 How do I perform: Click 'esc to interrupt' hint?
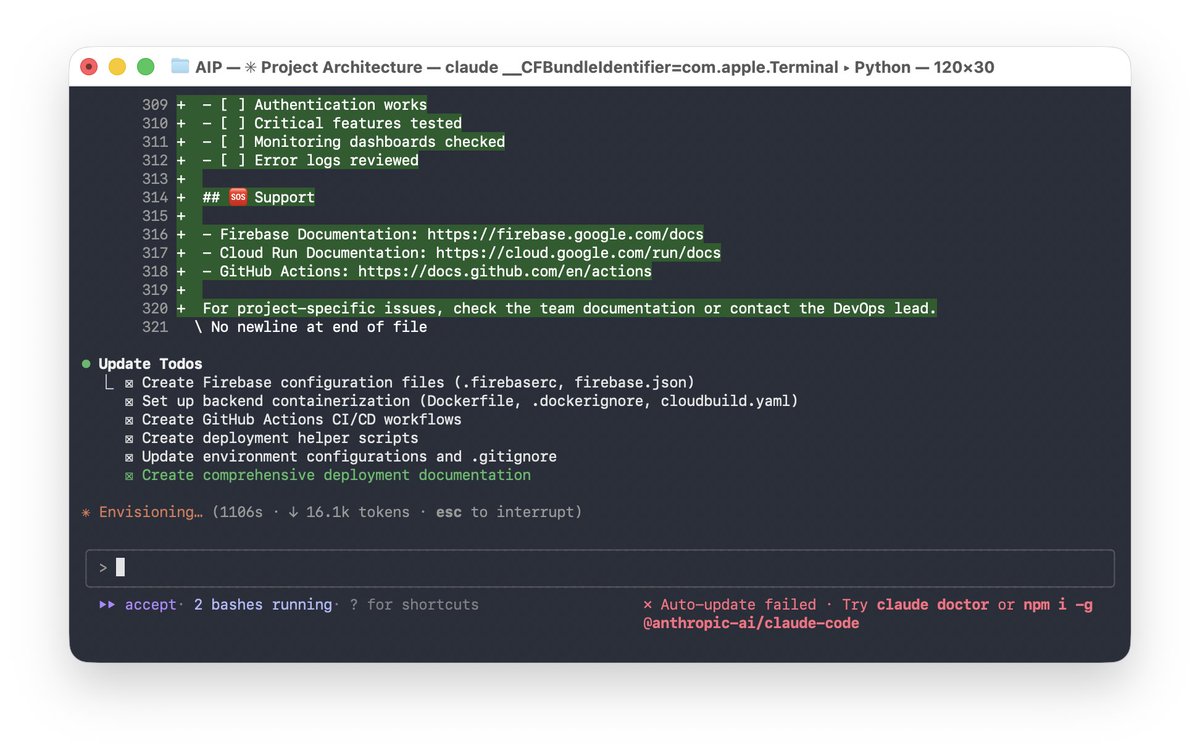point(504,512)
